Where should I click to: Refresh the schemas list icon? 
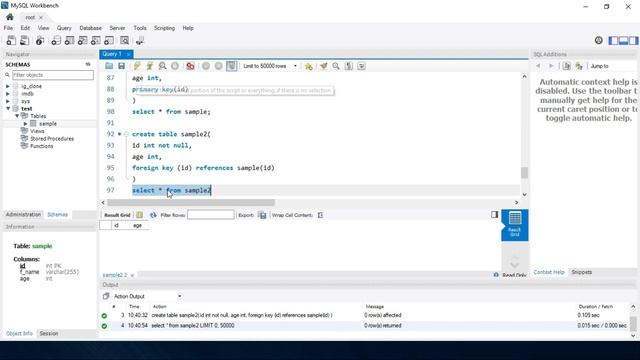click(88, 64)
